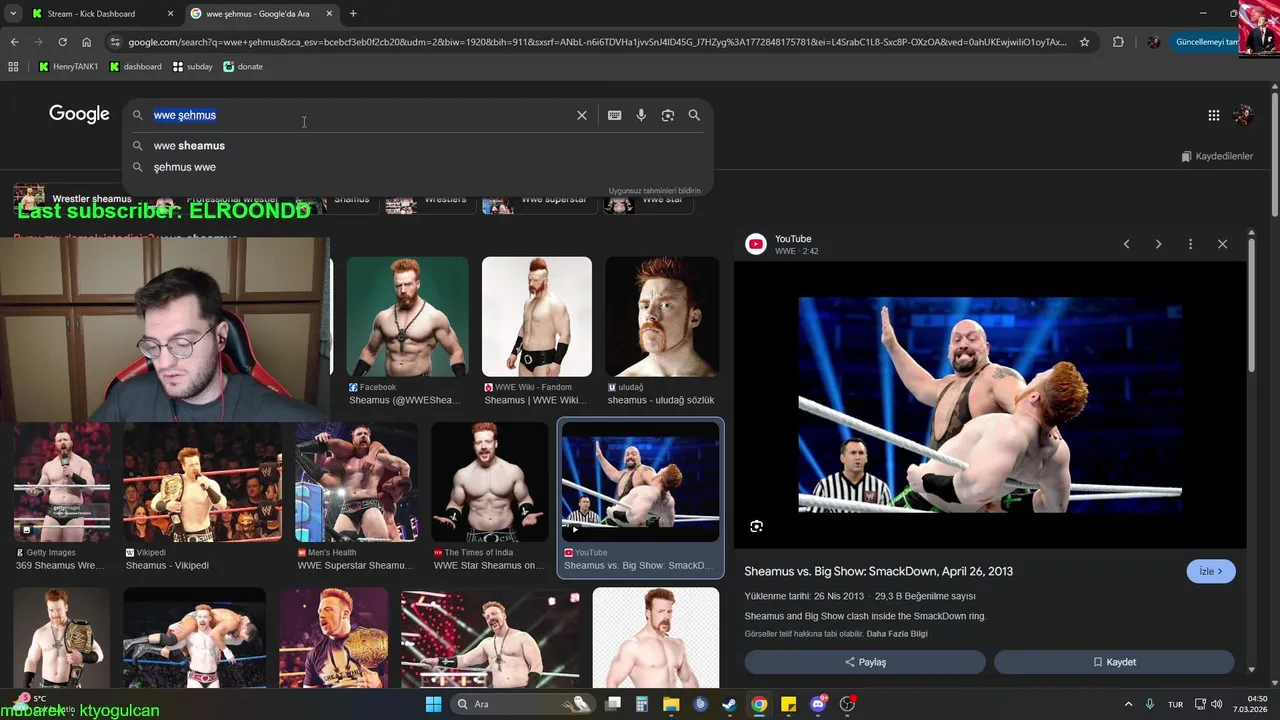Image resolution: width=1280 pixels, height=720 pixels.
Task: Open the Daha Fazla Bilgi link
Action: (x=897, y=634)
